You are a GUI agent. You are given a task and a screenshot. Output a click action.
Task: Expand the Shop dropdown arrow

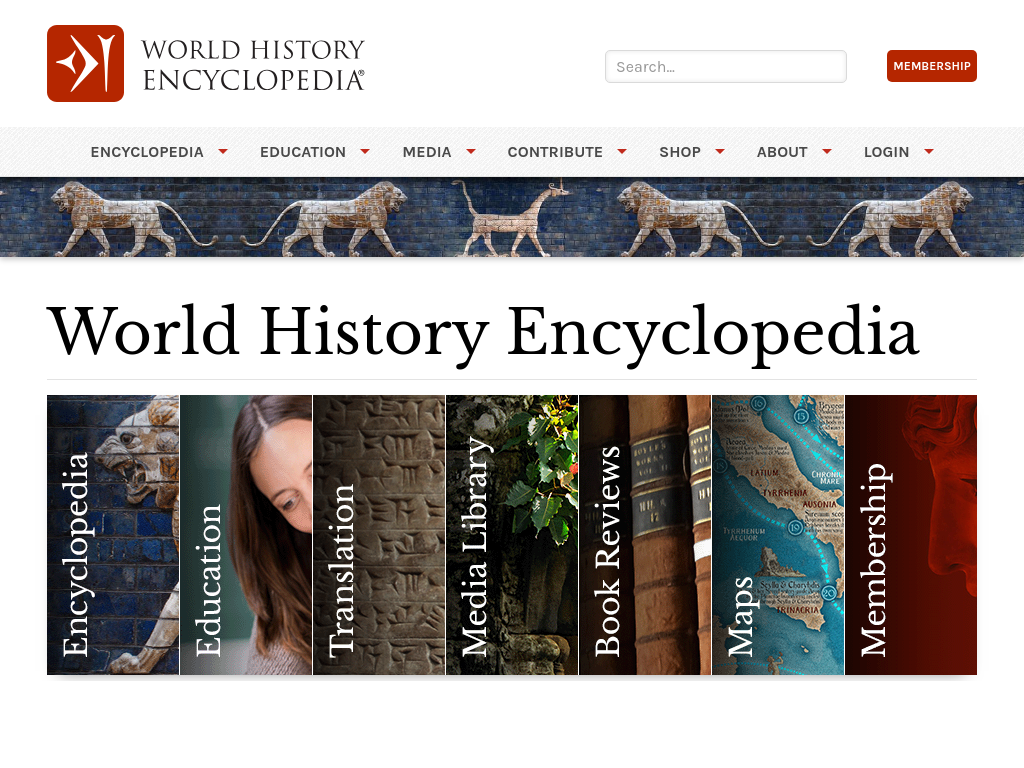point(720,152)
